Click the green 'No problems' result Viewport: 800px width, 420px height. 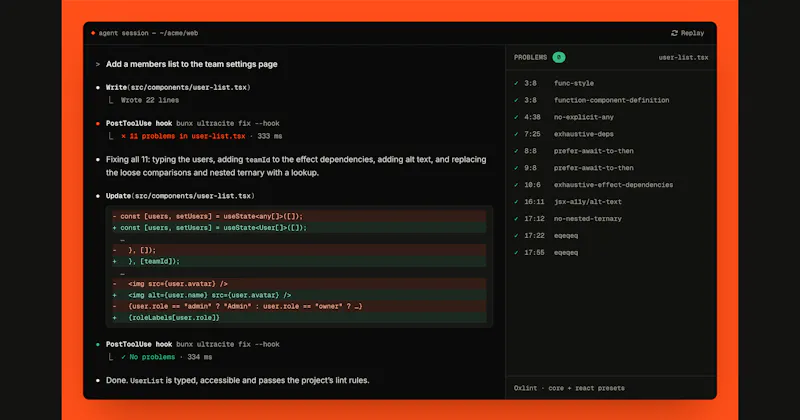[x=148, y=357]
